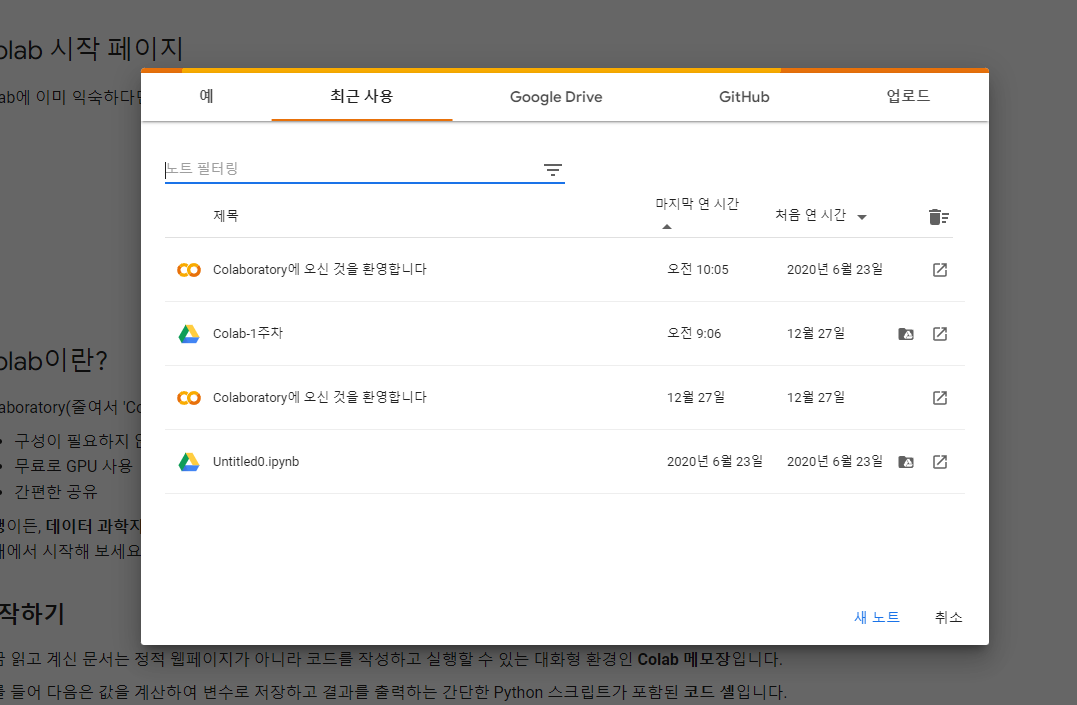Open the filter options icon
This screenshot has width=1077, height=705.
click(x=552, y=170)
